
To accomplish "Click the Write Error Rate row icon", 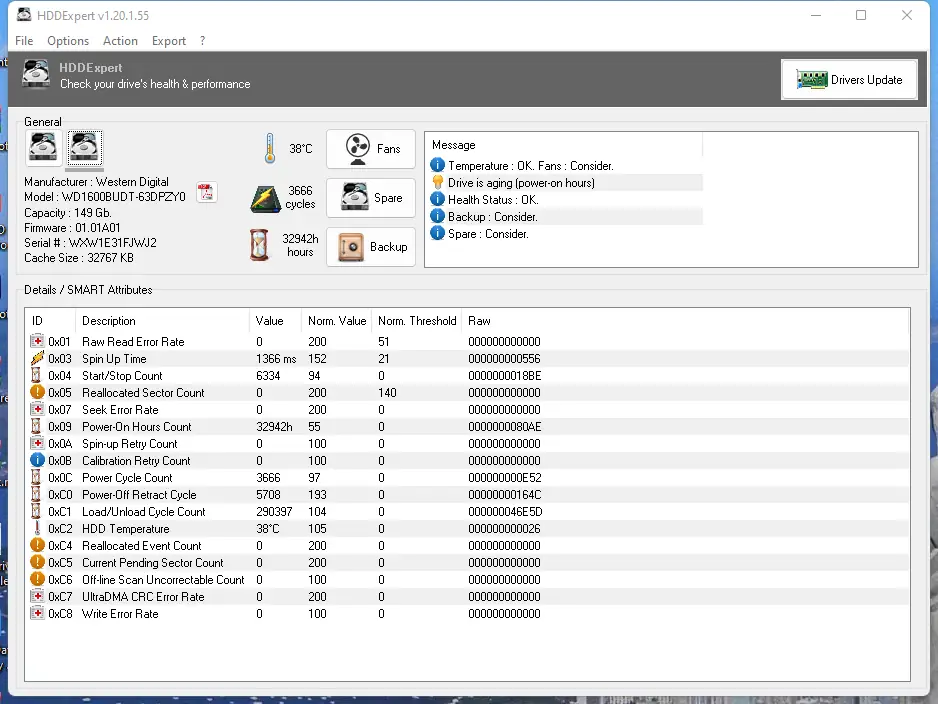I will [x=37, y=613].
